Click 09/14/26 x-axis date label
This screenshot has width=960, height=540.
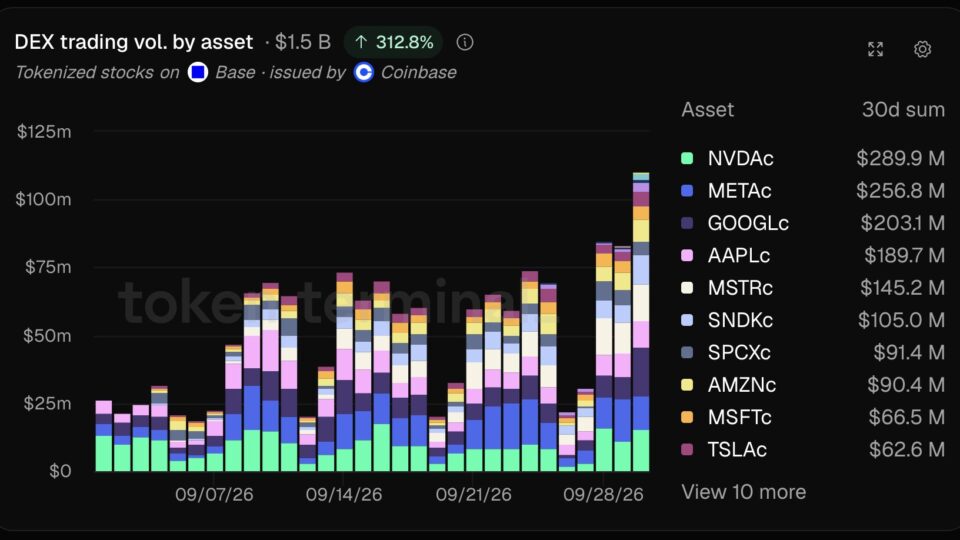tap(344, 495)
